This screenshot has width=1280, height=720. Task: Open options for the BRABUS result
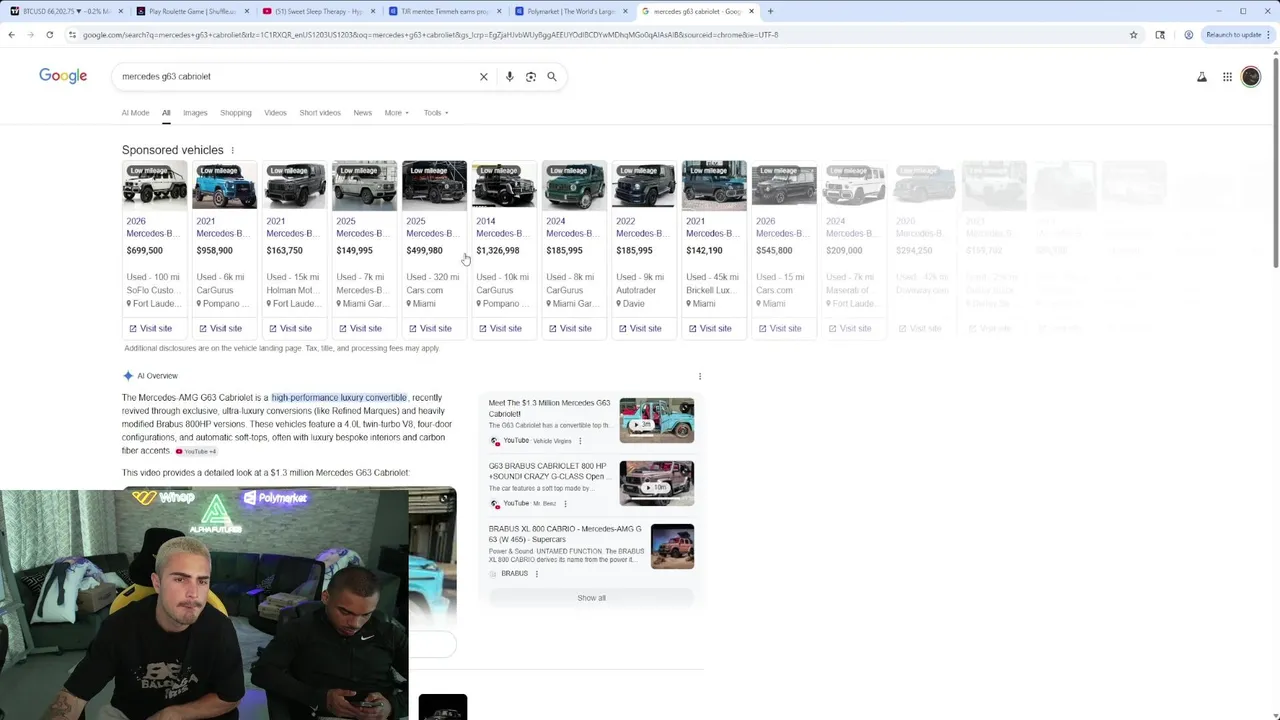(537, 574)
